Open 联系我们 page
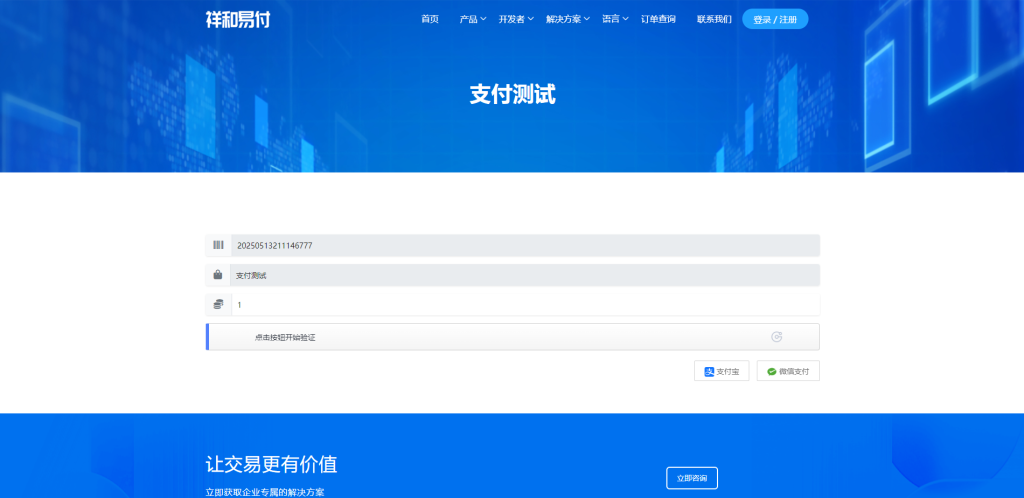 pos(714,19)
